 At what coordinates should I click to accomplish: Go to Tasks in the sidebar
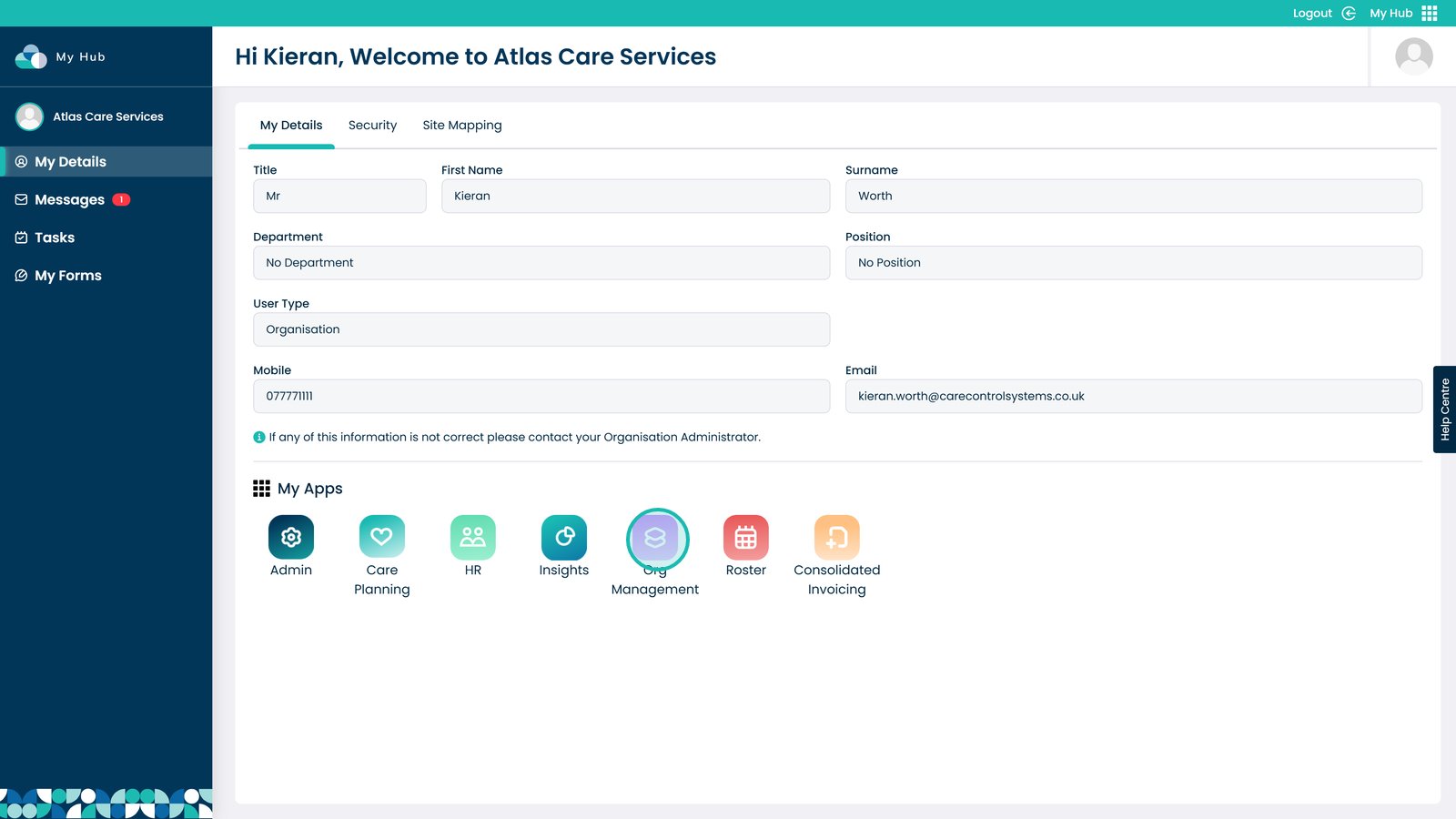[x=55, y=238]
